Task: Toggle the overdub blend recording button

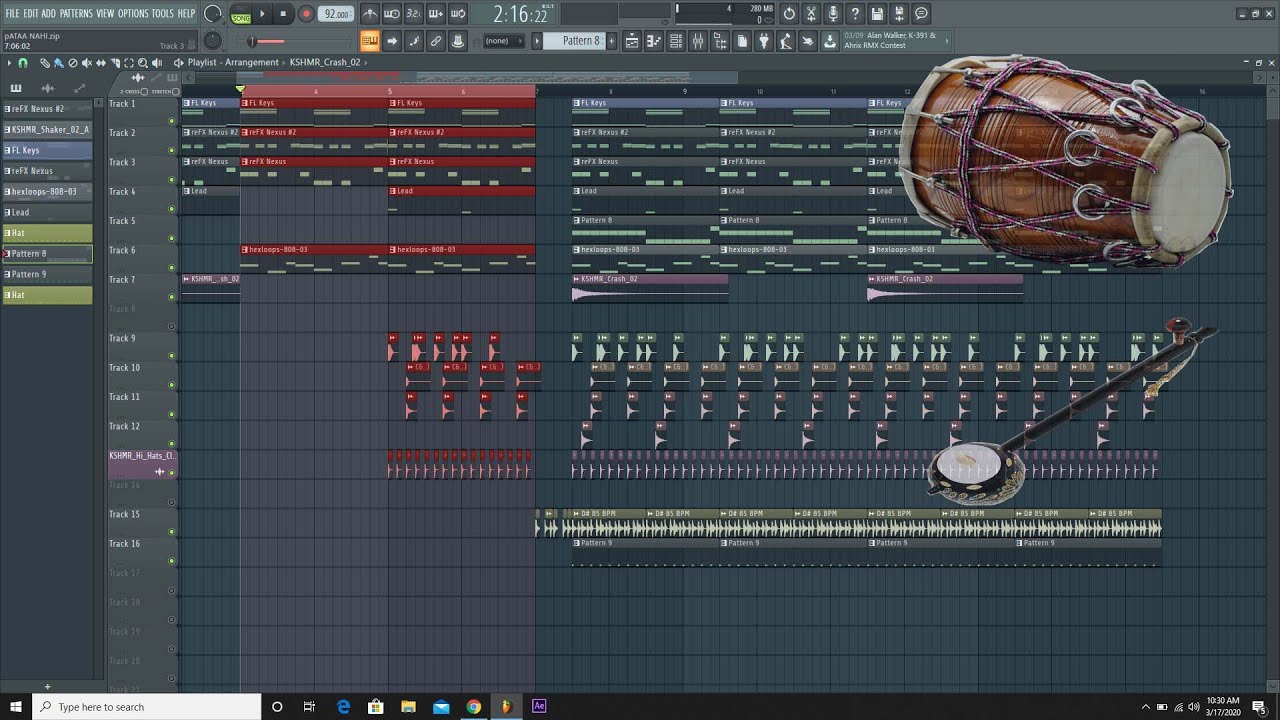Action: 436,14
